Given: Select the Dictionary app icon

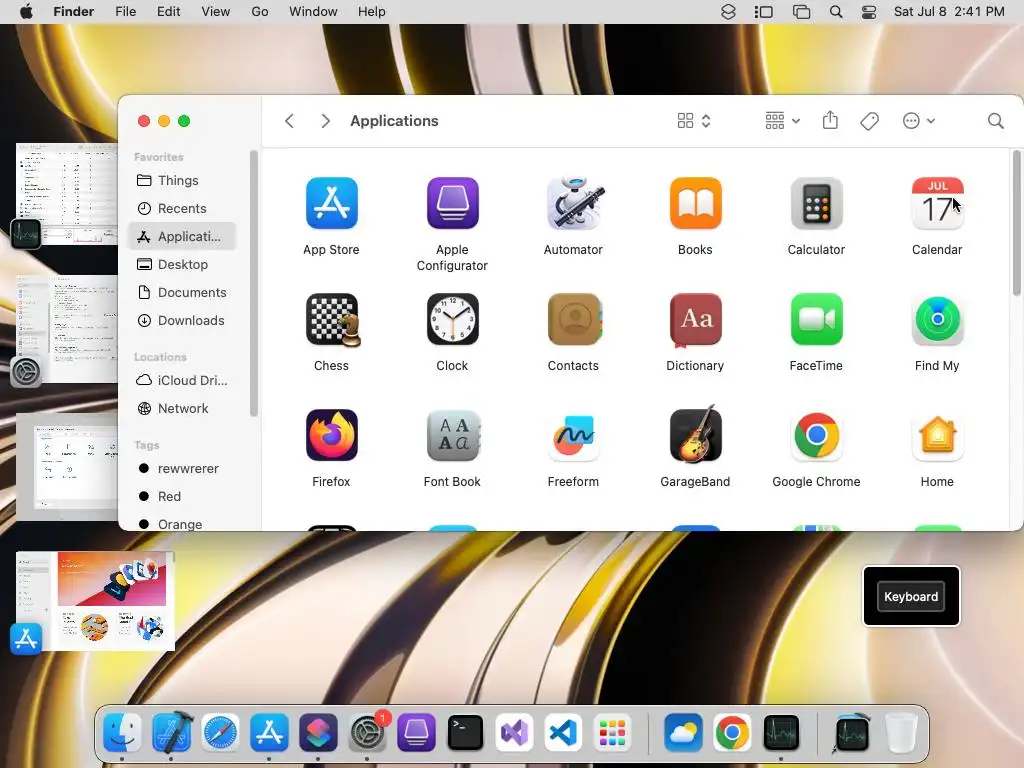Looking at the screenshot, I should point(695,319).
